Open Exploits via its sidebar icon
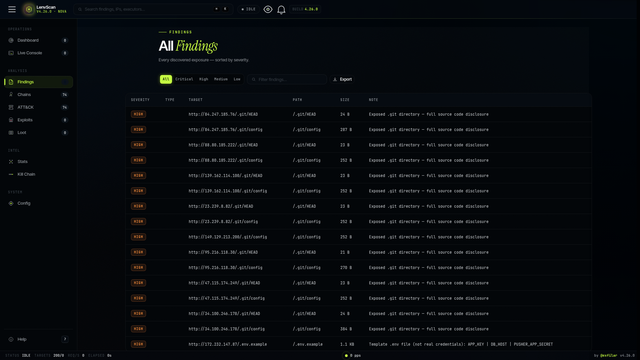Image resolution: width=640 pixels, height=360 pixels. (x=11, y=120)
